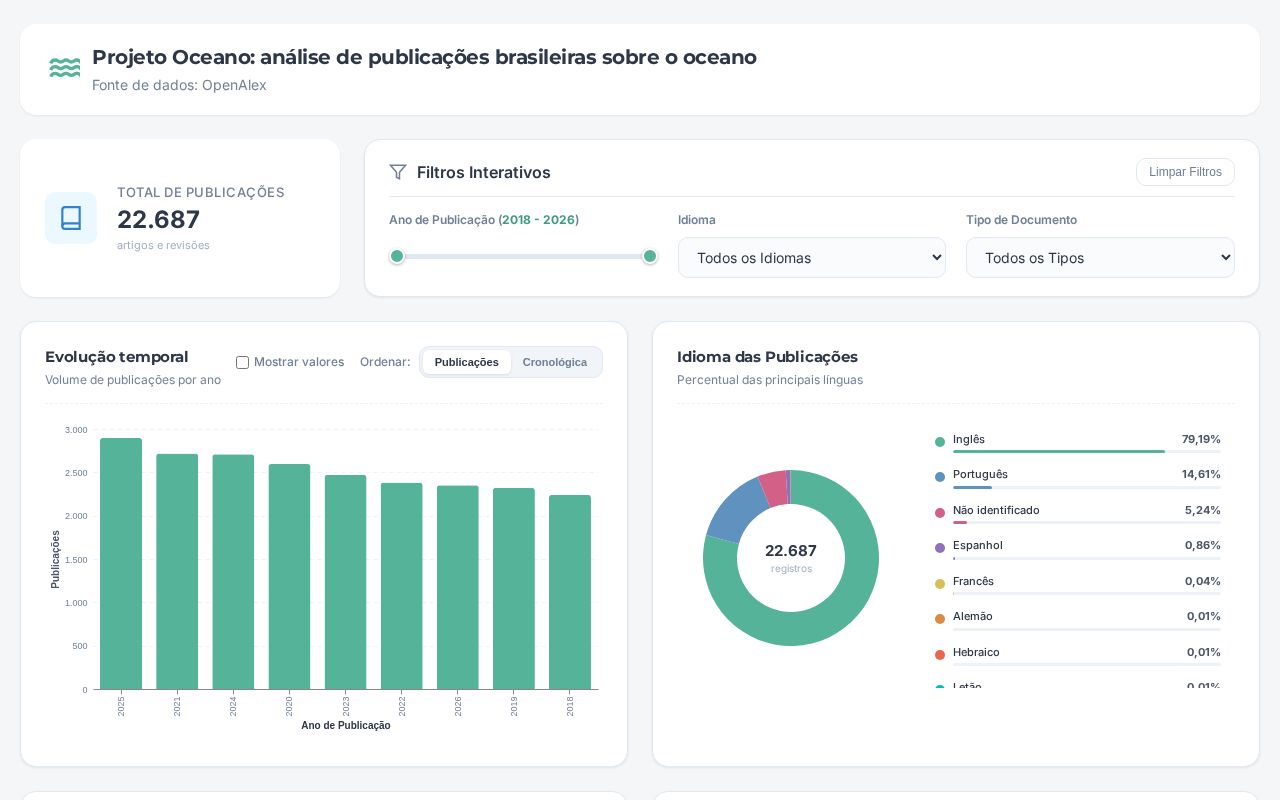The height and width of the screenshot is (800, 1280).
Task: Click the 2022 bar in the chart
Action: click(x=401, y=586)
